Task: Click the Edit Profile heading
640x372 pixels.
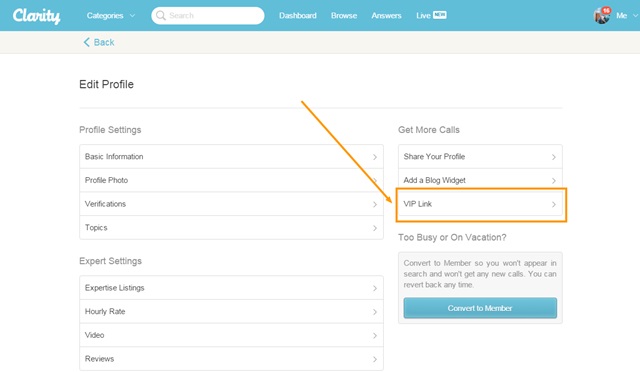Action: coord(106,84)
